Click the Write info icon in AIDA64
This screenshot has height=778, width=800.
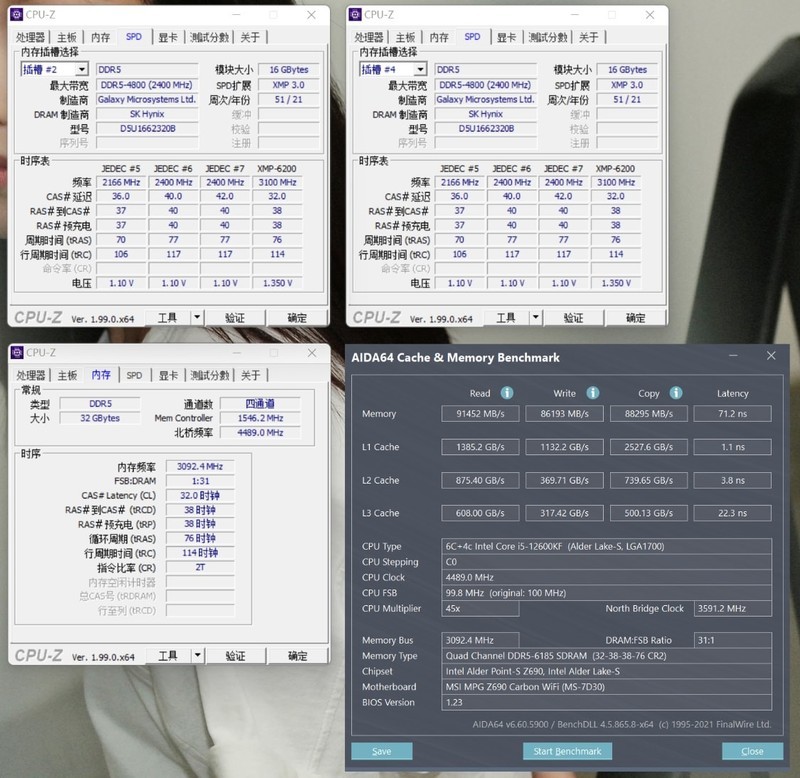click(x=592, y=393)
